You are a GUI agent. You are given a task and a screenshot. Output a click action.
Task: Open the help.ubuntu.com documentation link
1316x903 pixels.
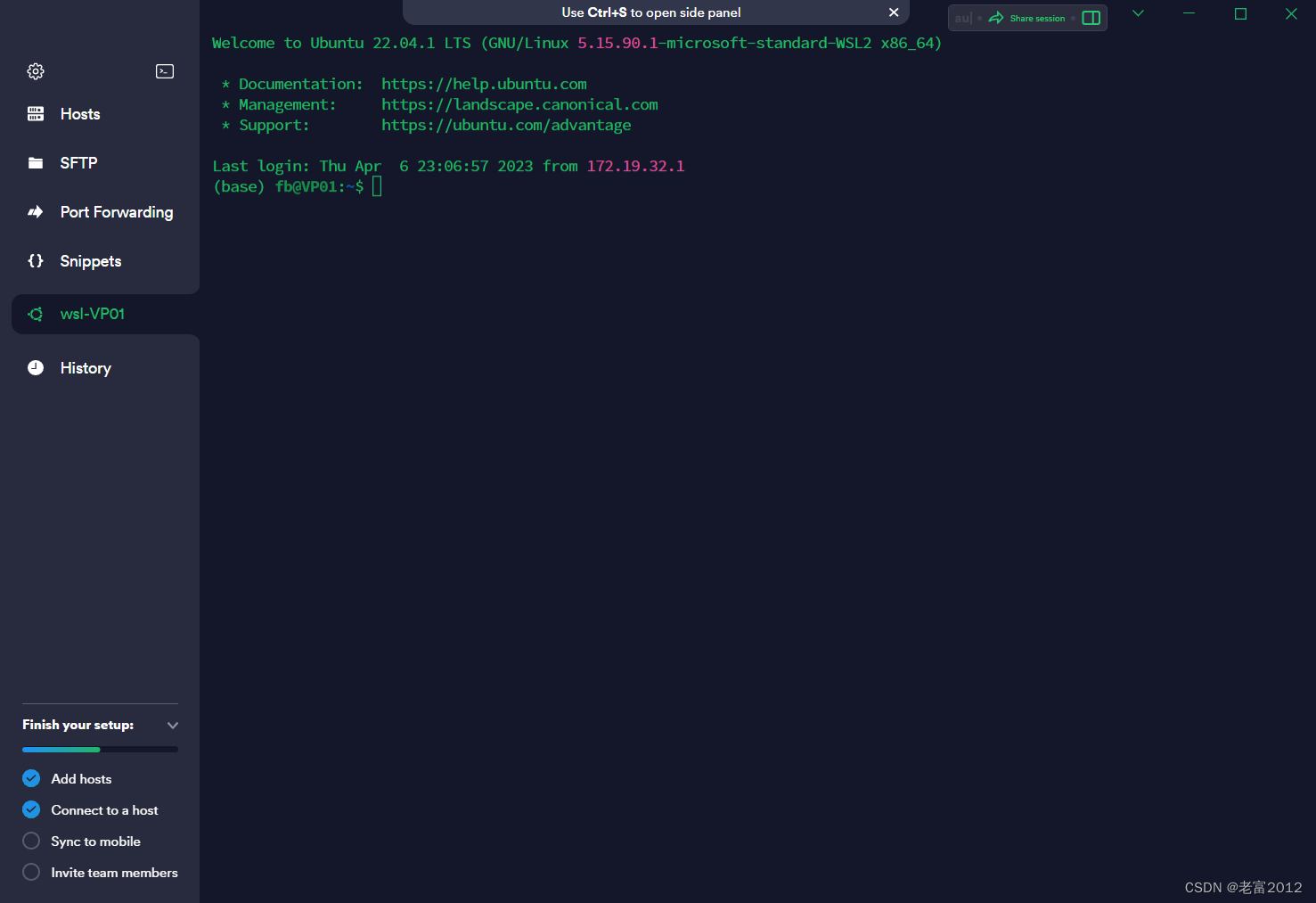click(484, 84)
